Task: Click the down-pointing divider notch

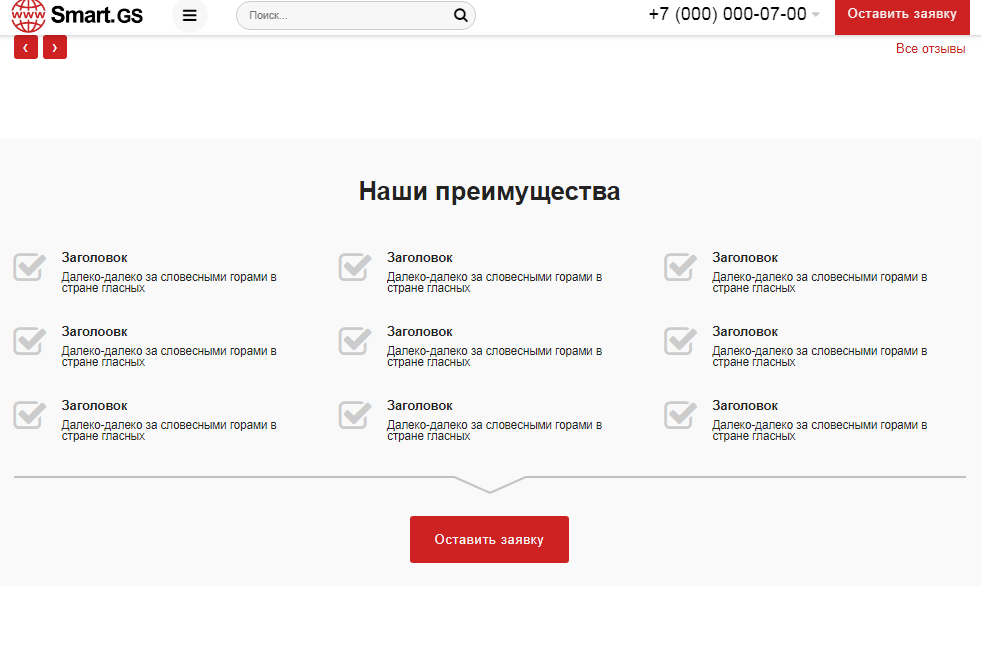Action: 489,485
